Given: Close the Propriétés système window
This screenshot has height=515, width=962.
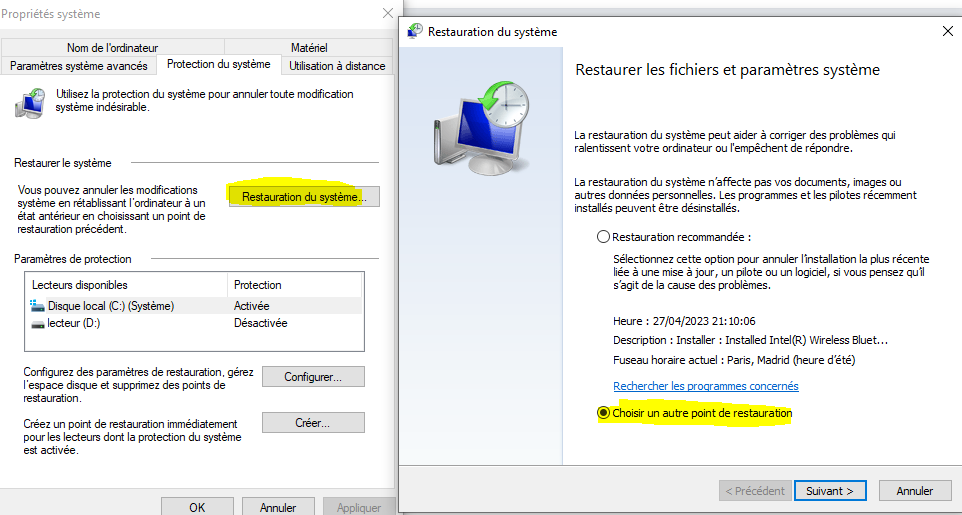Looking at the screenshot, I should point(388,13).
